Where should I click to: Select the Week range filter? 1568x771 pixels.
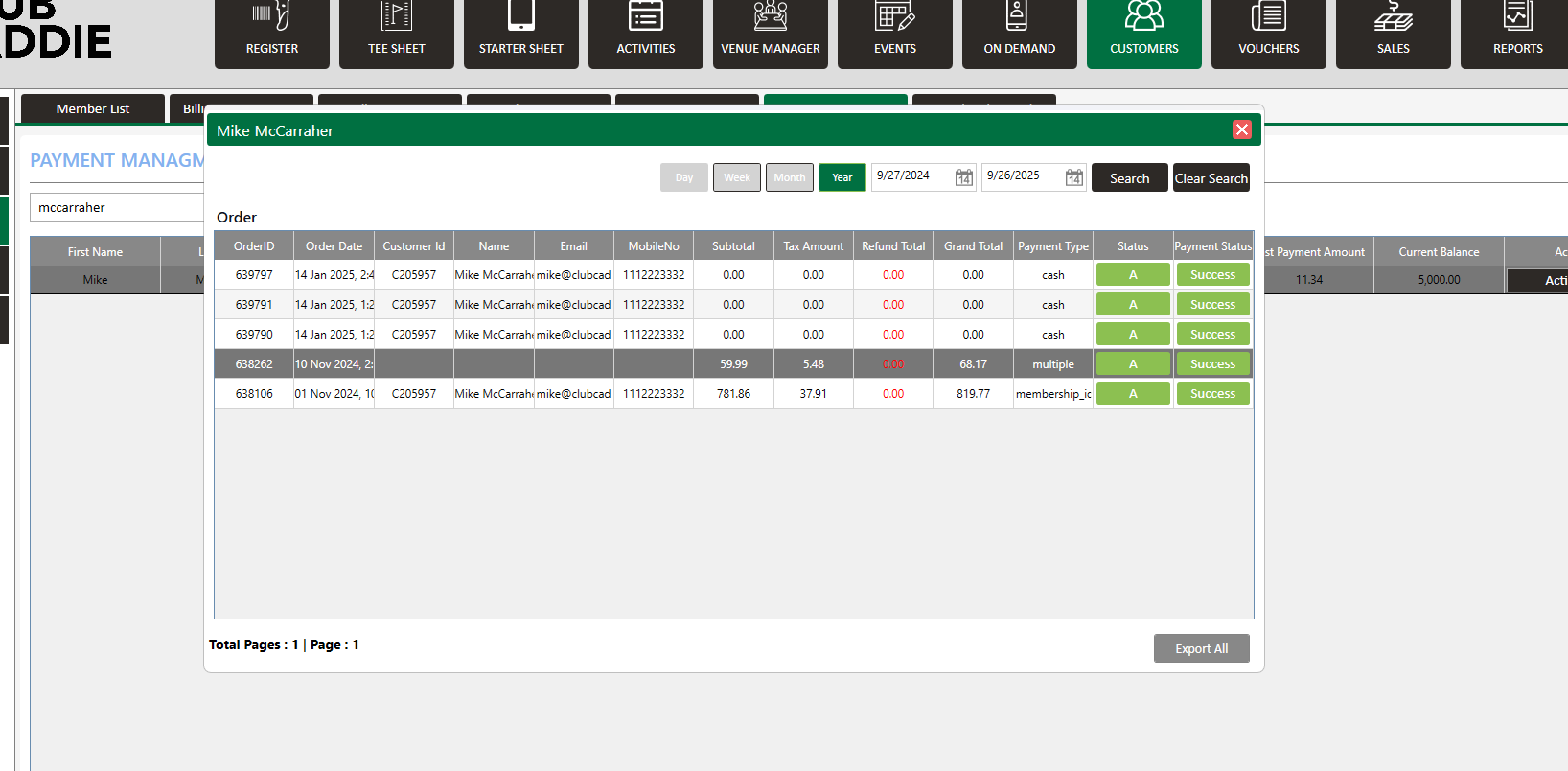pyautogui.click(x=736, y=177)
